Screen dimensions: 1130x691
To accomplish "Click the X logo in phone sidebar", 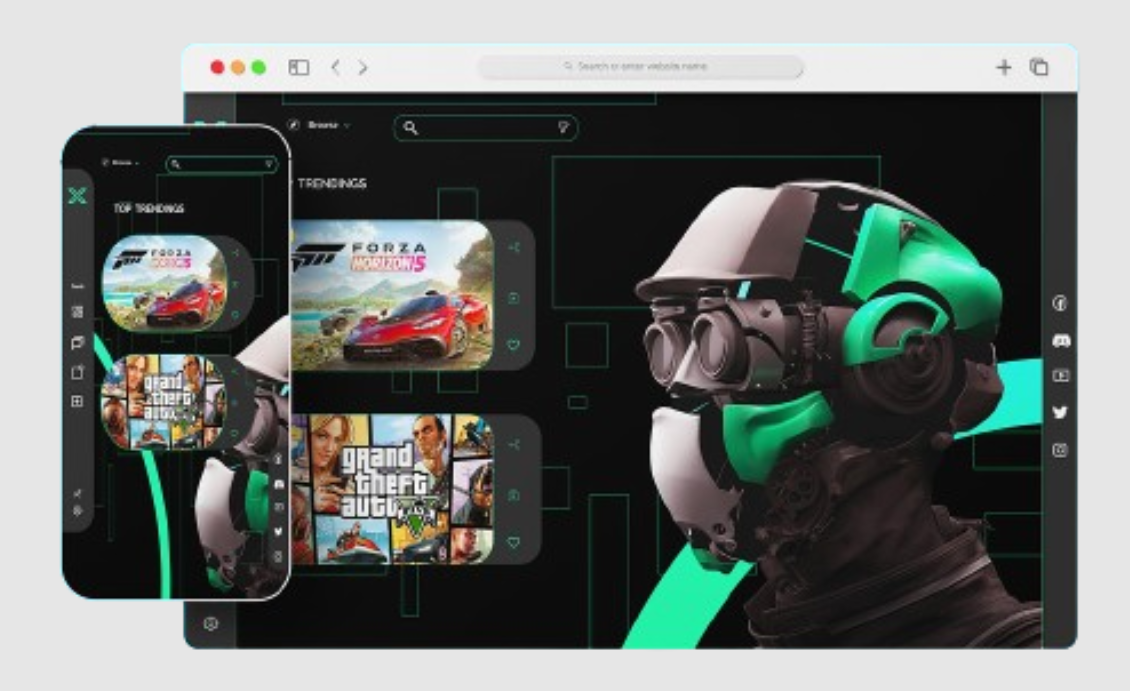I will pyautogui.click(x=77, y=195).
